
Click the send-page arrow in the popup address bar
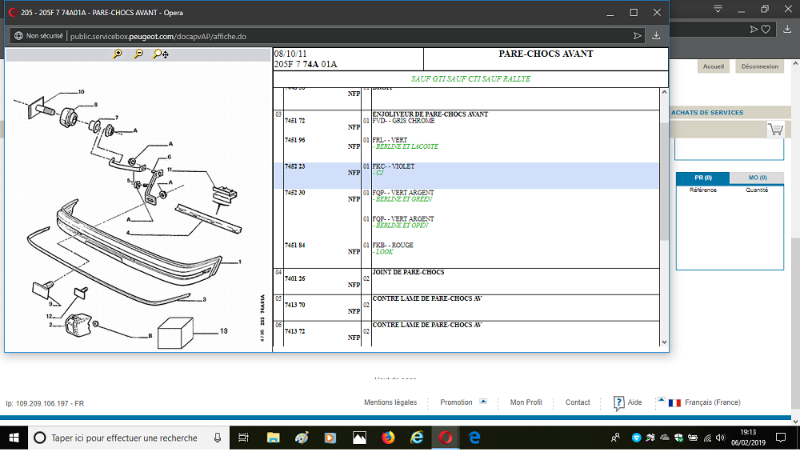pyautogui.click(x=637, y=36)
